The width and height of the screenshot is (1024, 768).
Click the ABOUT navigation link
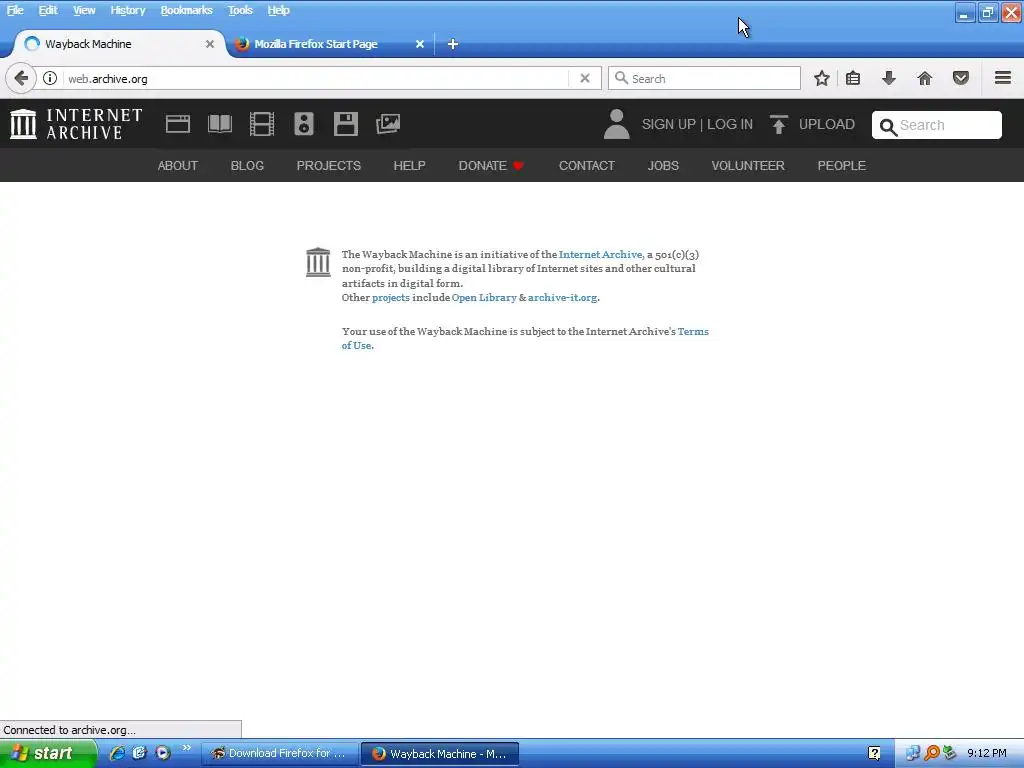tap(178, 166)
